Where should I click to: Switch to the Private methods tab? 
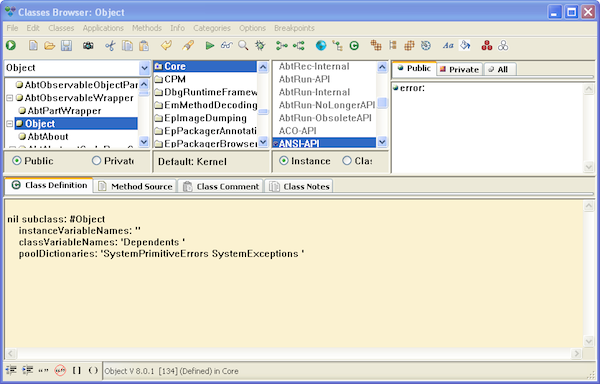coord(459,69)
